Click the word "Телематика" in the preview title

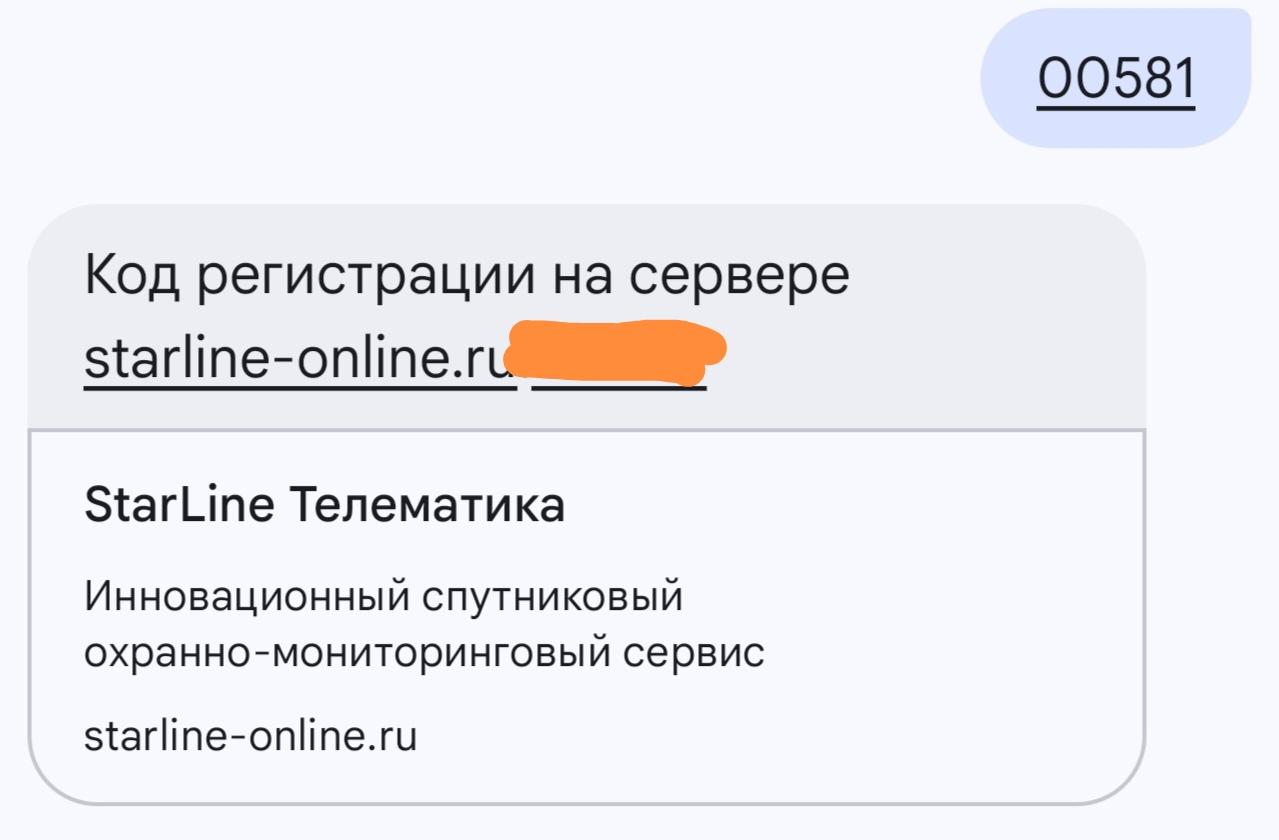(427, 505)
